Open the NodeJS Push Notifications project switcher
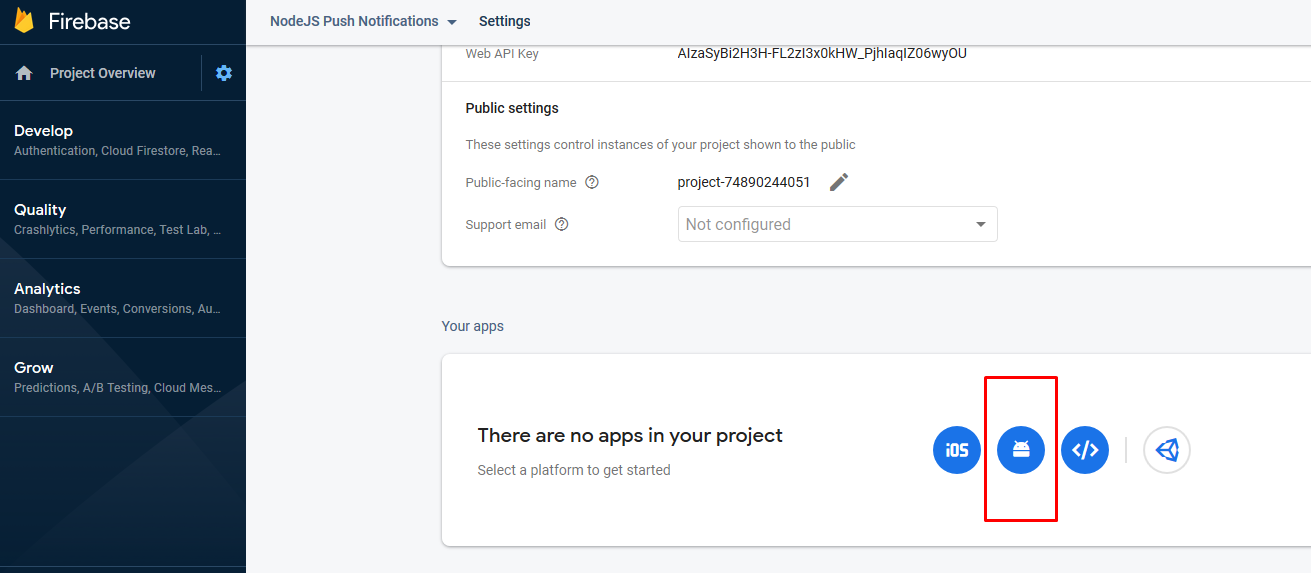This screenshot has width=1311, height=573. [x=363, y=21]
